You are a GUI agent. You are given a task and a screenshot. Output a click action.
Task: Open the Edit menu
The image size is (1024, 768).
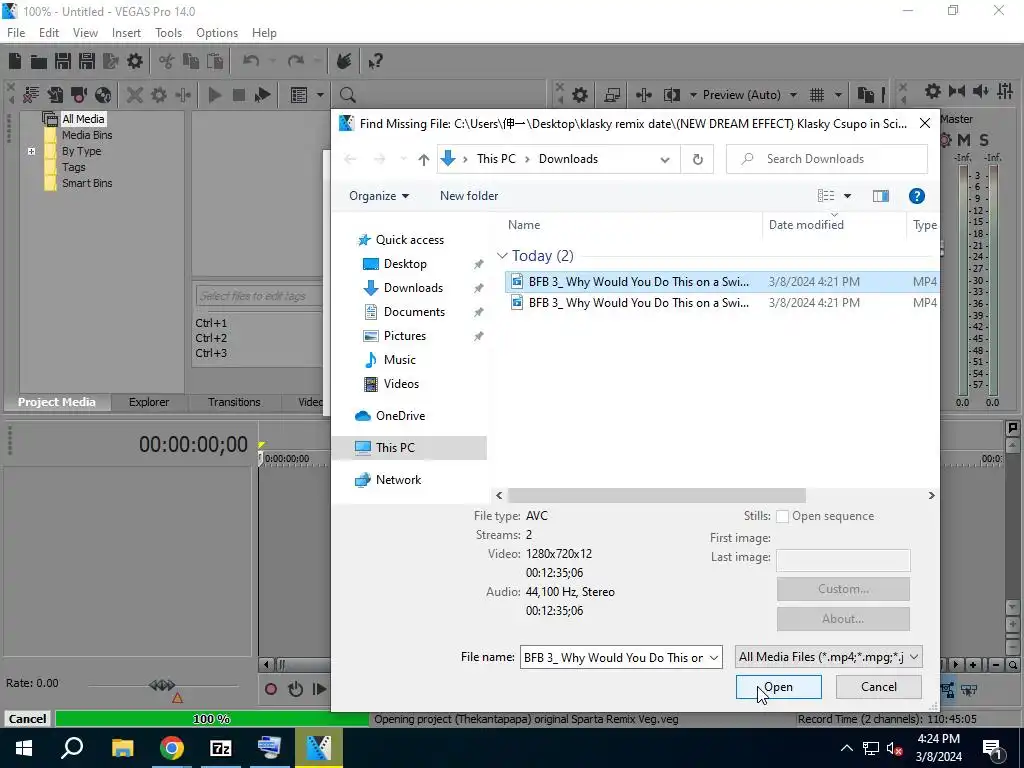click(x=48, y=33)
